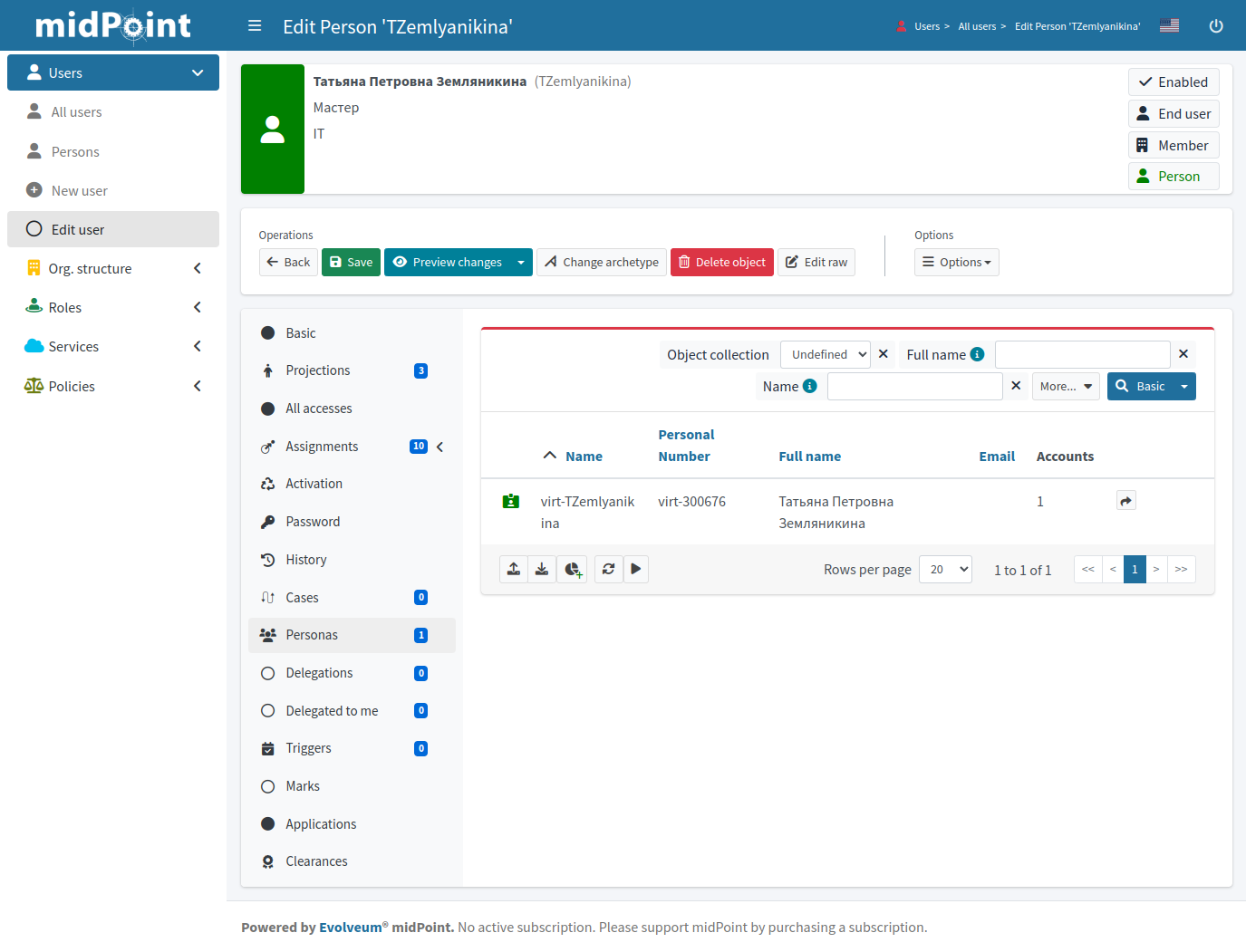Sort by Personal Number column
1246x952 pixels.
pyautogui.click(x=686, y=446)
